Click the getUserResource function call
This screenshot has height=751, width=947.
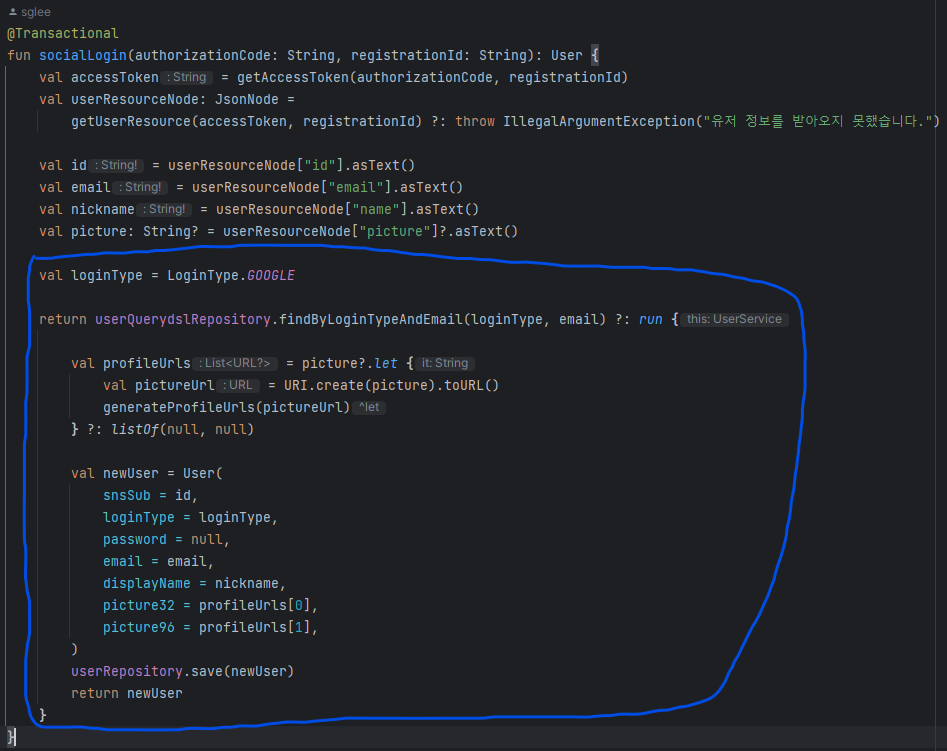[x=131, y=121]
